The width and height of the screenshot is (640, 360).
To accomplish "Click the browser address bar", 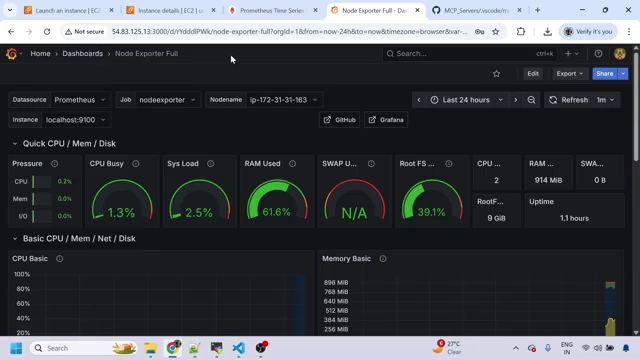I will pos(289,31).
